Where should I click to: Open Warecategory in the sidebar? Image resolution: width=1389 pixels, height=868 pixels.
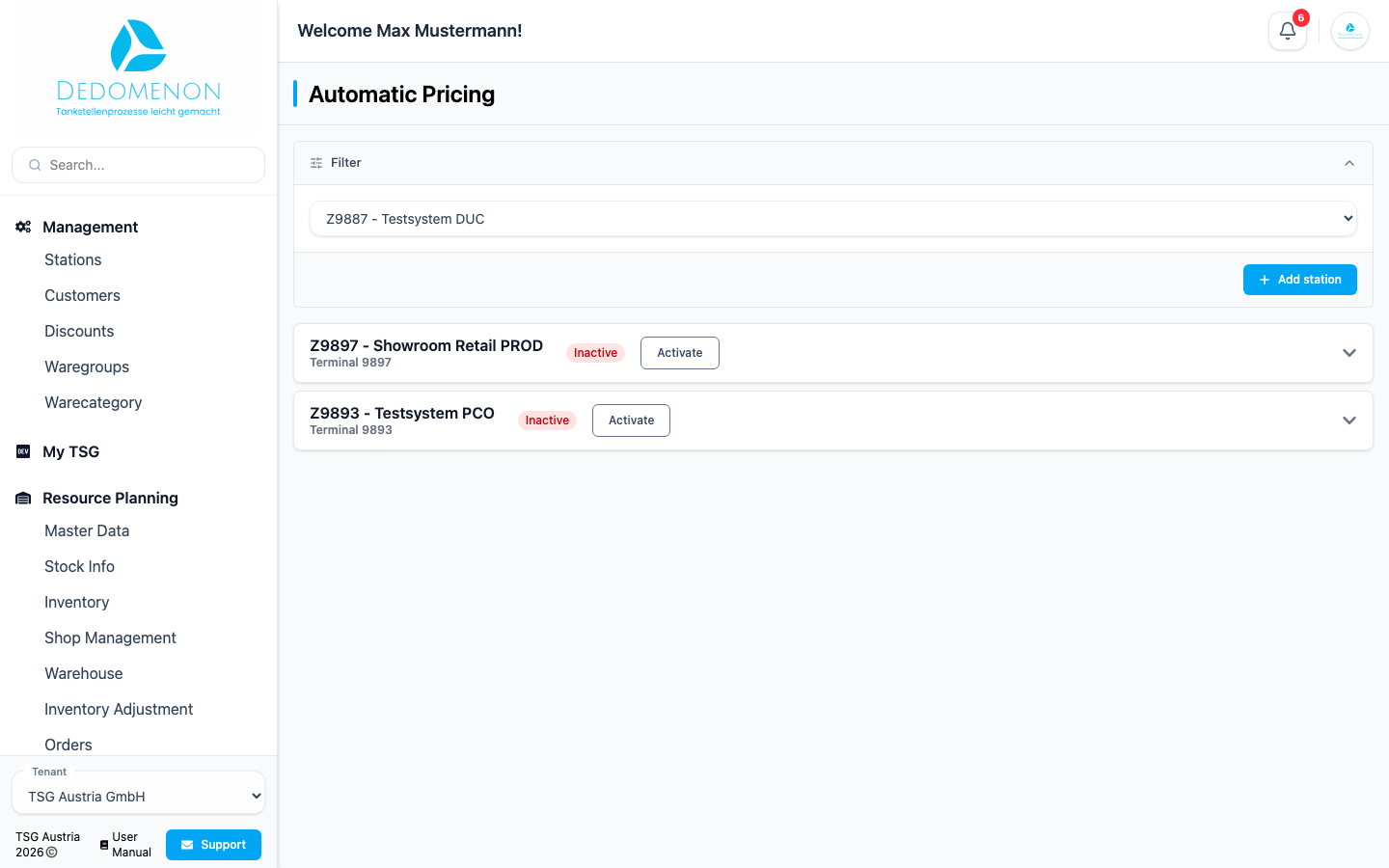[x=94, y=402]
